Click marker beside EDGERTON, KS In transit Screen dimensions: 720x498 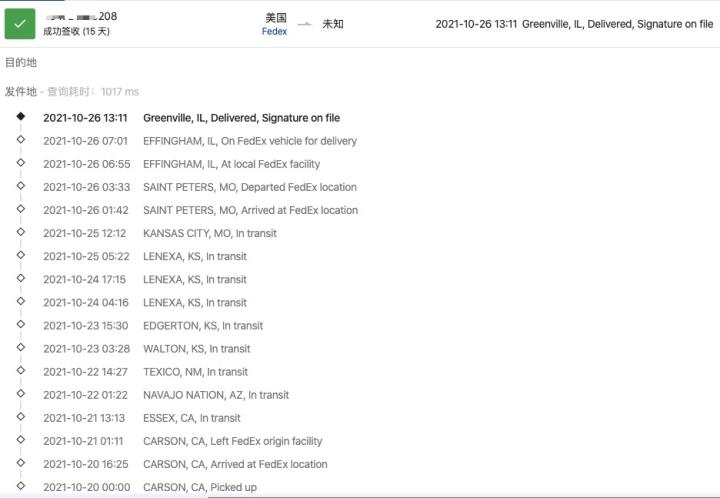21,324
